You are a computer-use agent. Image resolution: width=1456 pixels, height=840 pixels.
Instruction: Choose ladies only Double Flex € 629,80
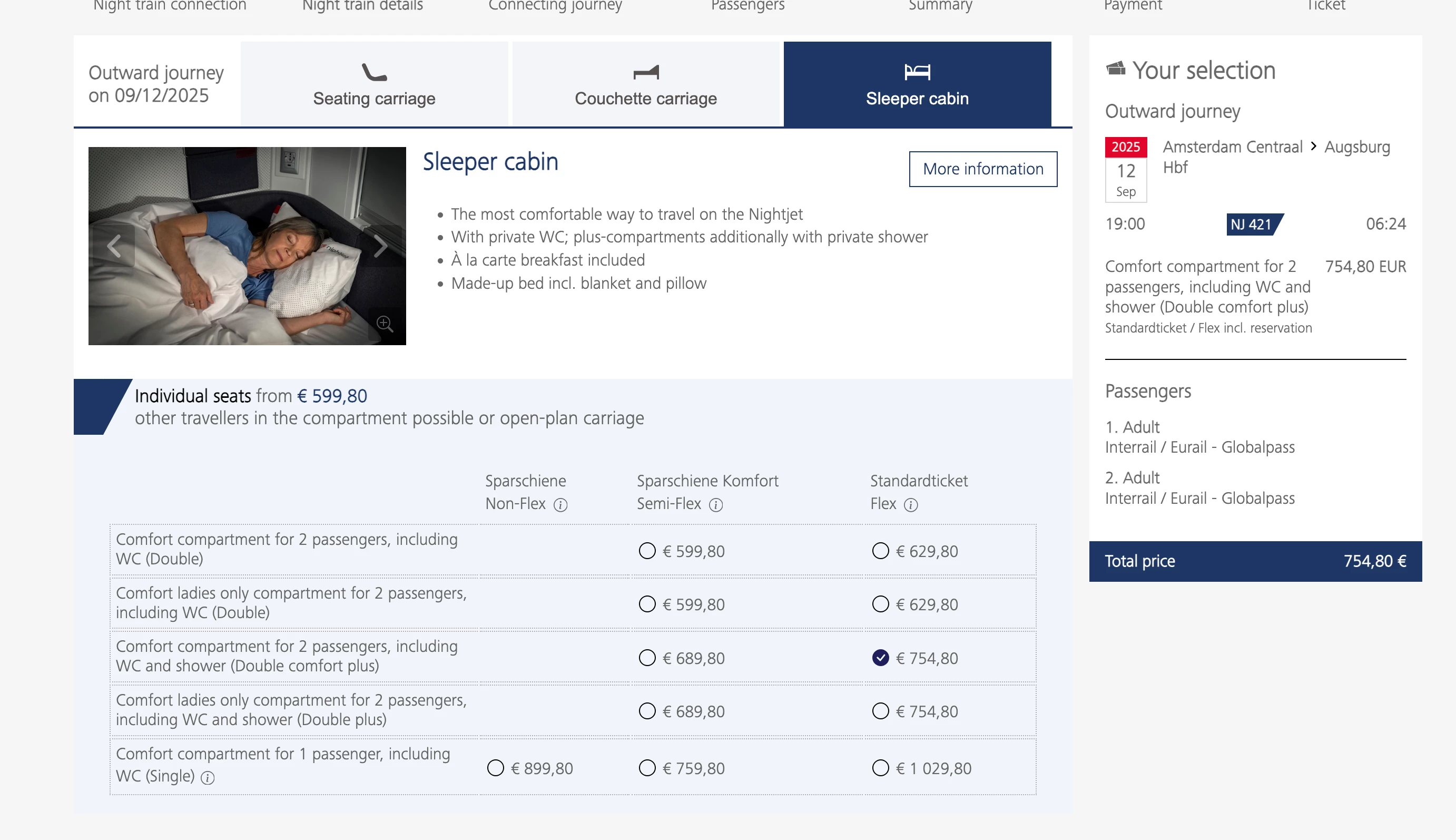pos(880,604)
